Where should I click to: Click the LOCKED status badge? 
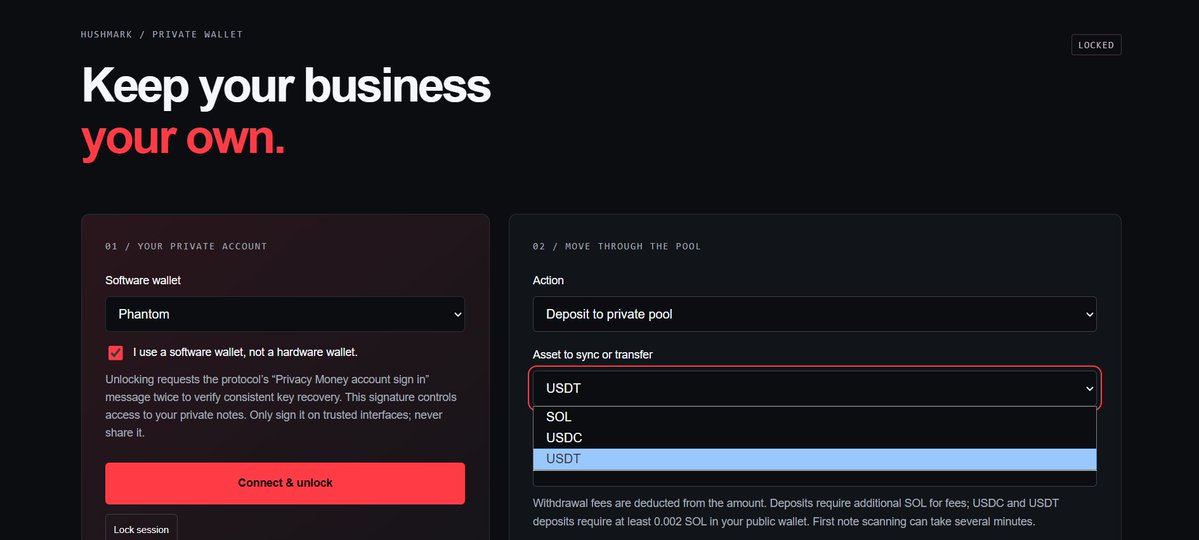[1096, 45]
